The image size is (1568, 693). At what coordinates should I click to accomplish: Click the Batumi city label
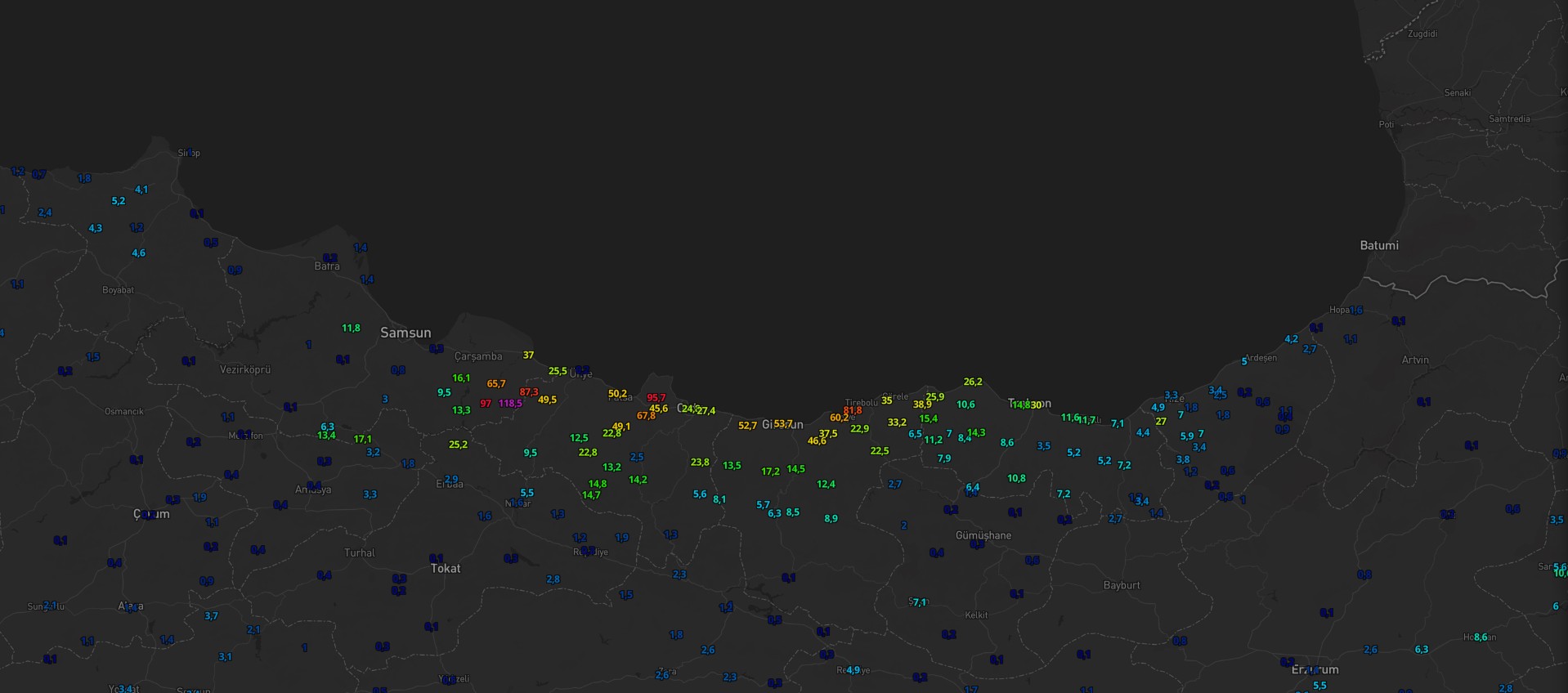click(1379, 245)
